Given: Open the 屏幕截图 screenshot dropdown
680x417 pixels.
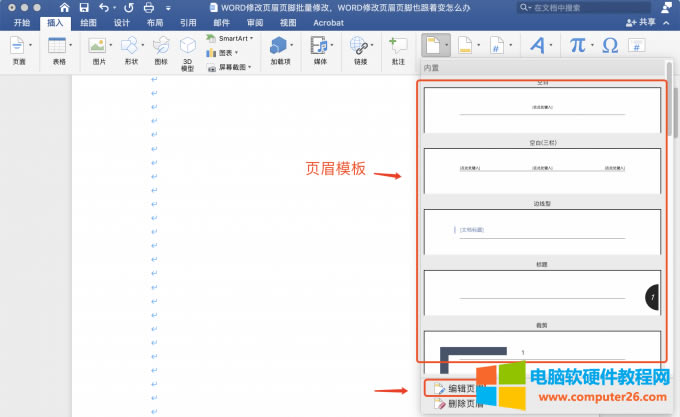Looking at the screenshot, I should coord(234,68).
